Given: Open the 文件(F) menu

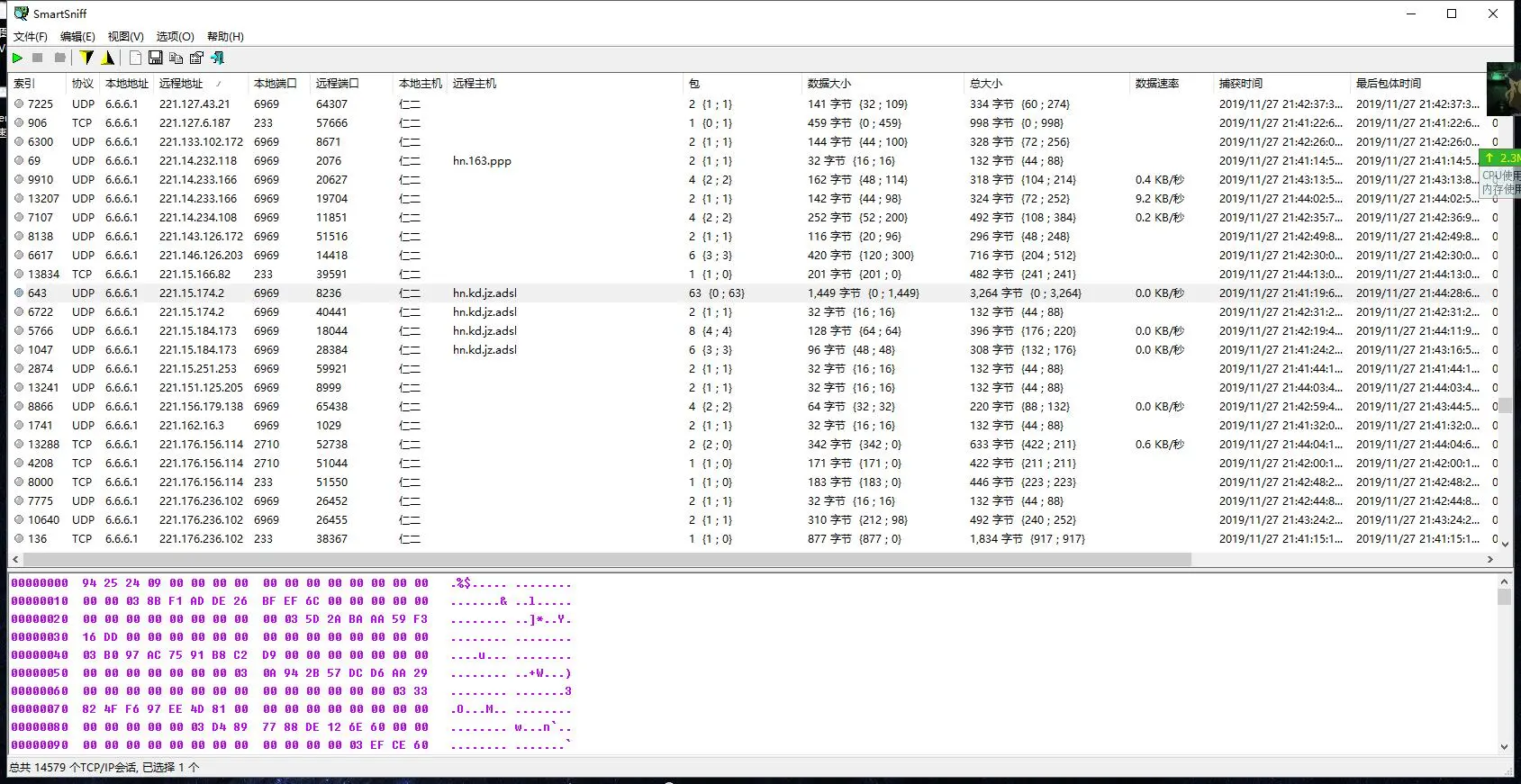Looking at the screenshot, I should (x=31, y=36).
